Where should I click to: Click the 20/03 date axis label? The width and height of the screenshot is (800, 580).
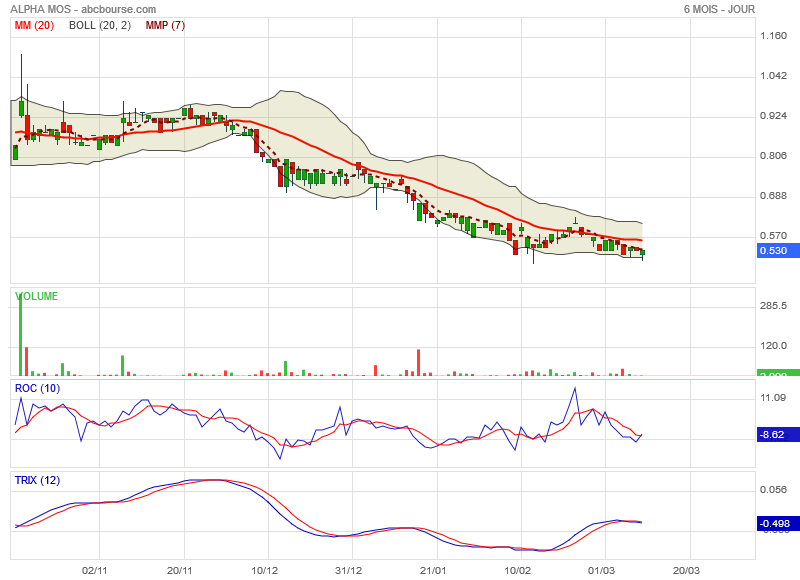[x=688, y=570]
